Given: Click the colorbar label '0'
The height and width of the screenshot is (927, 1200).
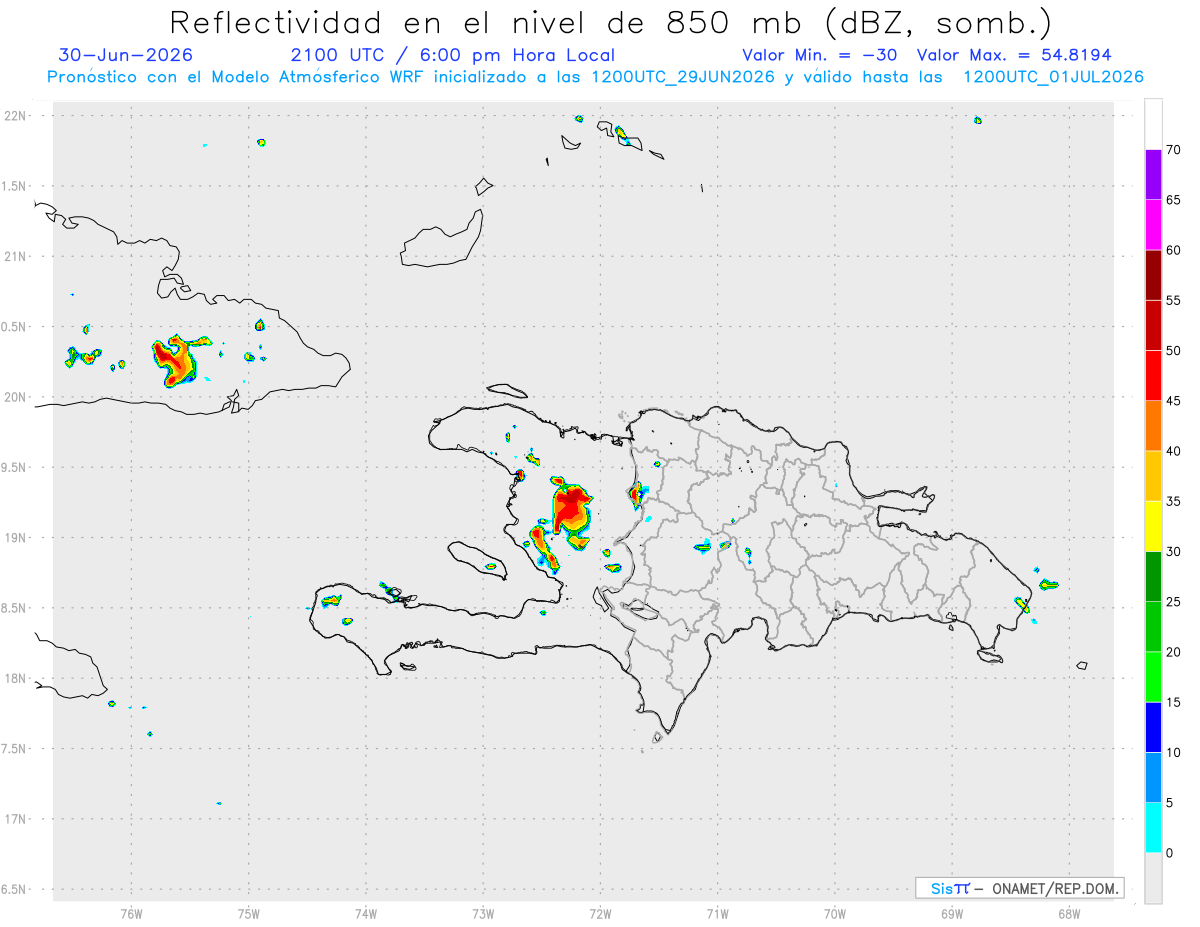Looking at the screenshot, I should (1170, 853).
